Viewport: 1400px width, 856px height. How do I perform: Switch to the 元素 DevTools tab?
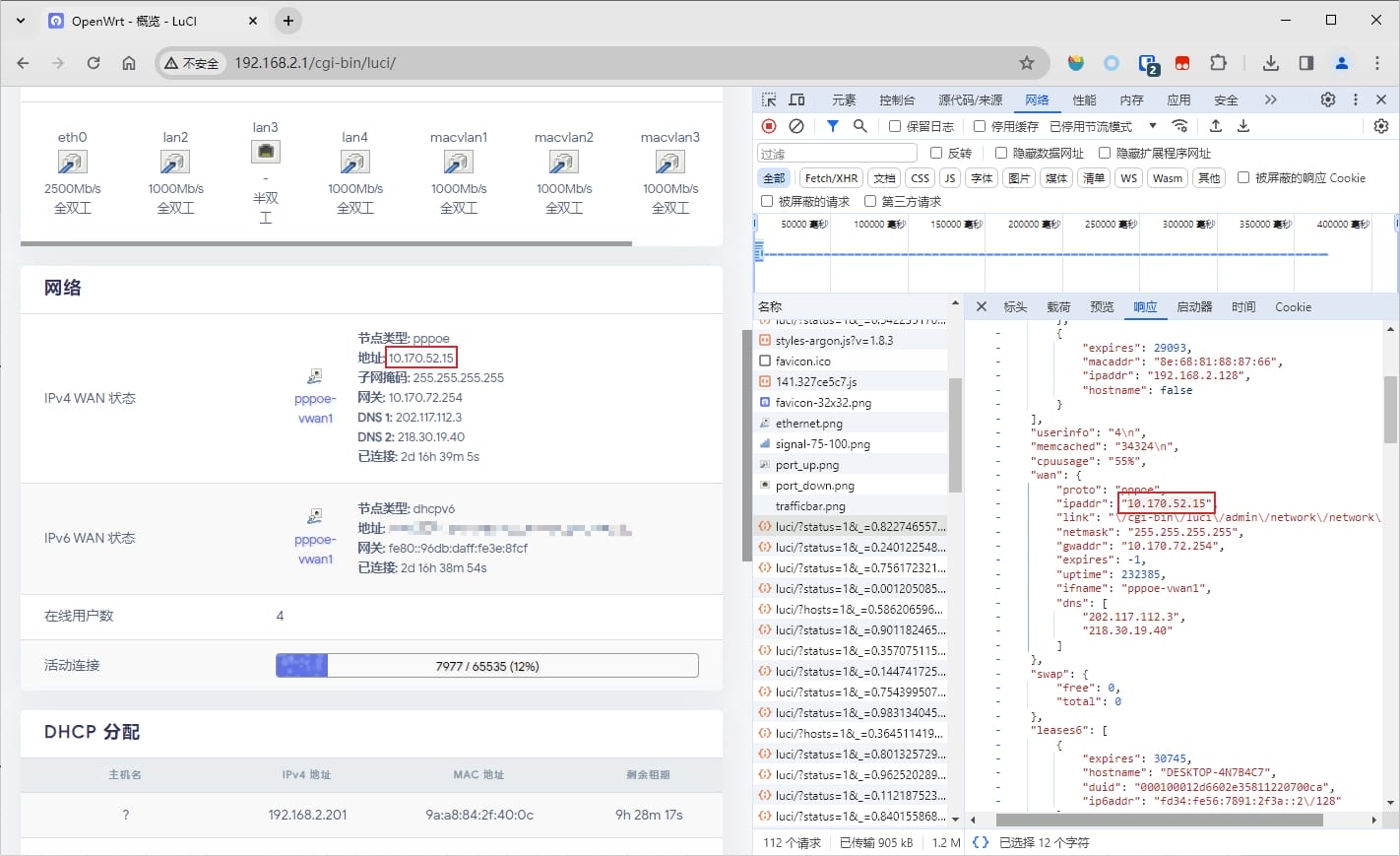tap(844, 99)
